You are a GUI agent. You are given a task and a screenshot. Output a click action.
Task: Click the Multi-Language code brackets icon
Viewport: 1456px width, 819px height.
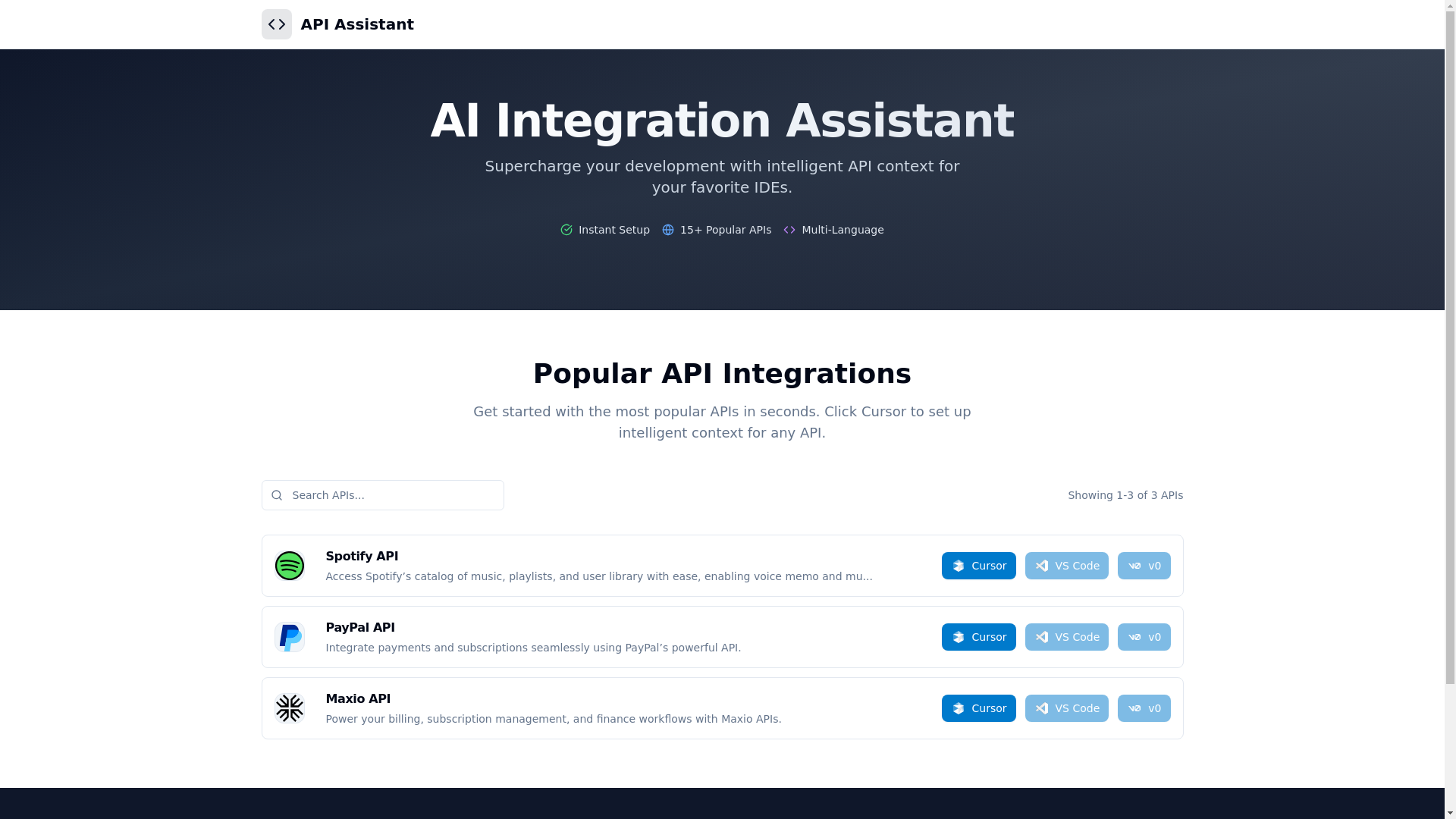pos(789,230)
